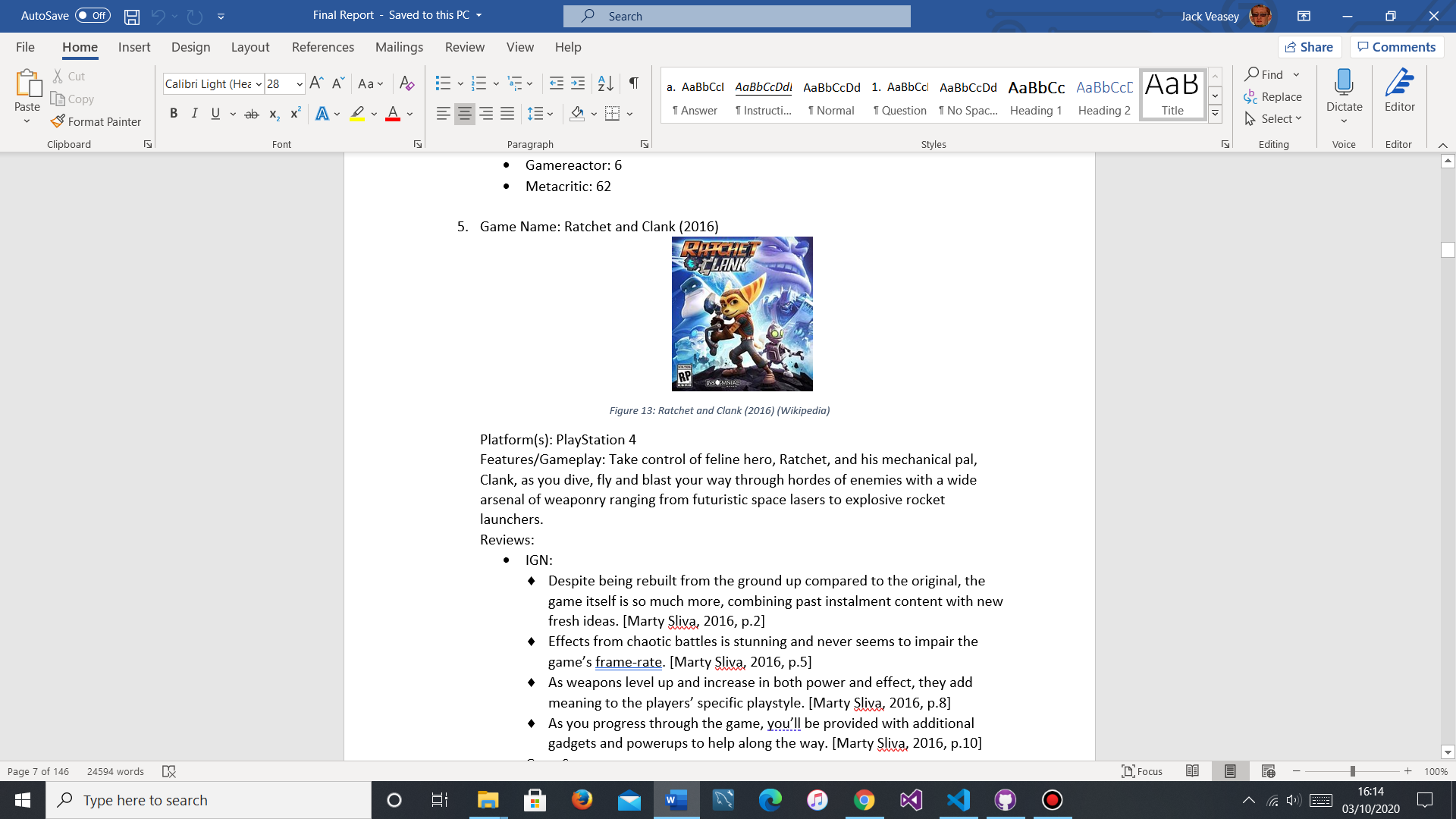
Task: Toggle underline formatting
Action: pos(215,114)
